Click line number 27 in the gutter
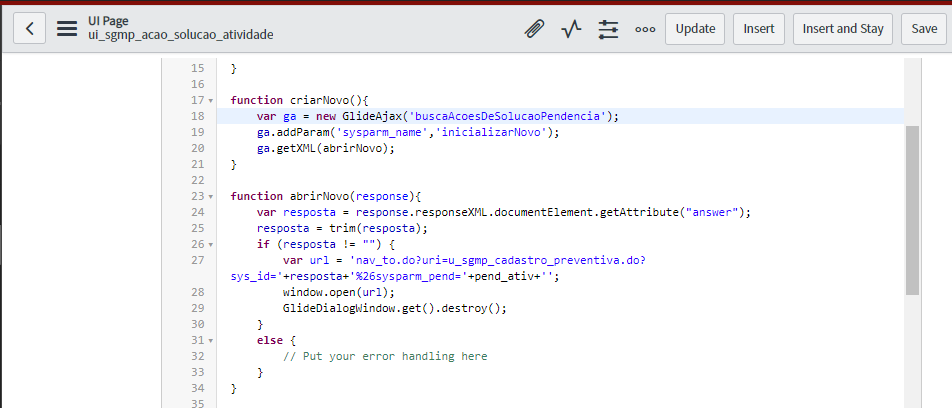Image resolution: width=952 pixels, height=408 pixels. (197, 260)
